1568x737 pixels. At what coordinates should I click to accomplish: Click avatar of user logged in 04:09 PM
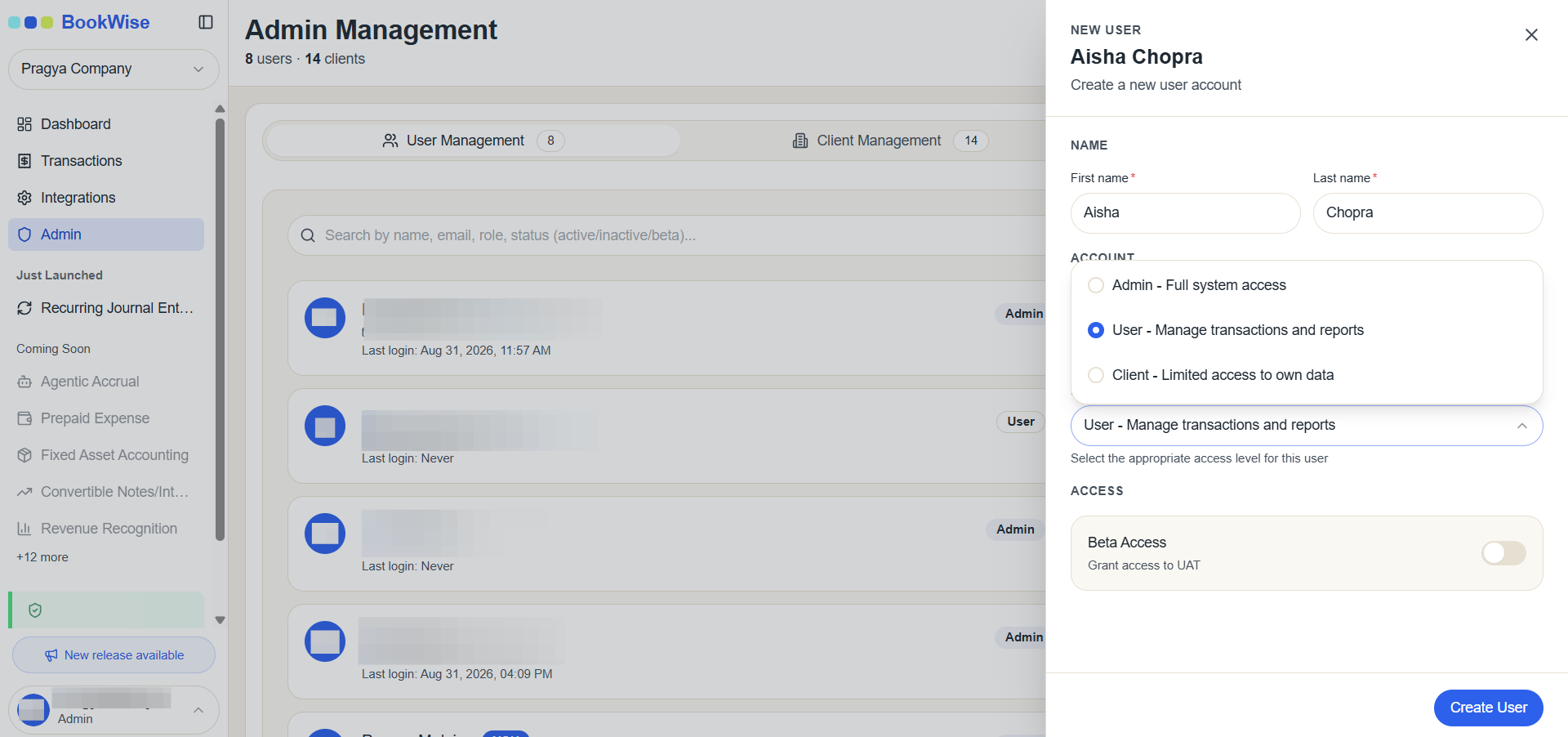[x=325, y=641]
